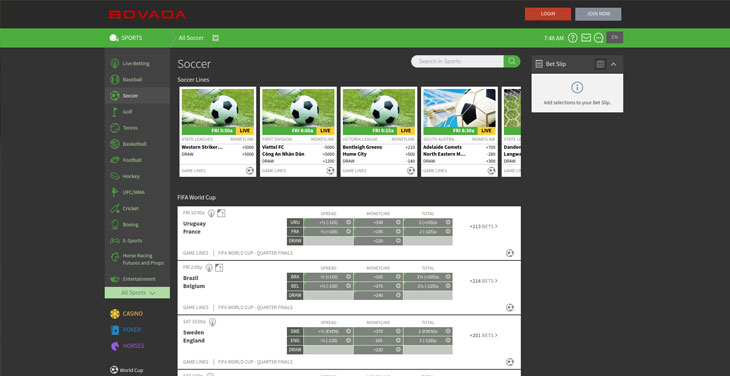Image resolution: width=730 pixels, height=376 pixels.
Task: Click the Horse Racing Futures icon
Action: [x=115, y=257]
